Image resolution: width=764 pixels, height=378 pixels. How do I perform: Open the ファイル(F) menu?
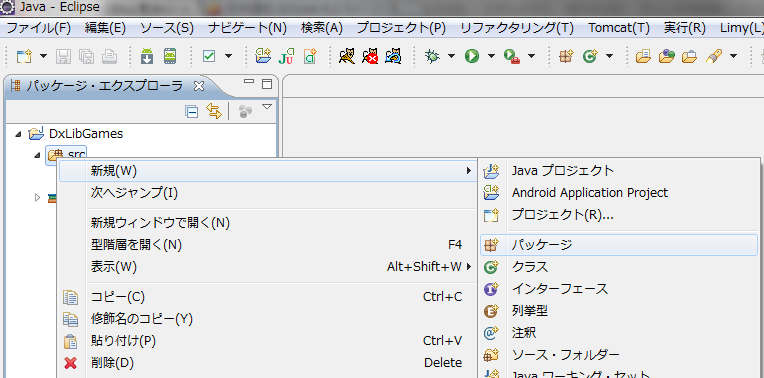[x=38, y=27]
